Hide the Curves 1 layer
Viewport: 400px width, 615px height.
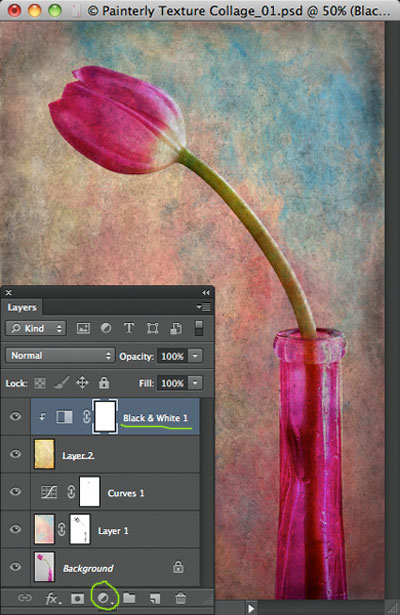[15, 491]
